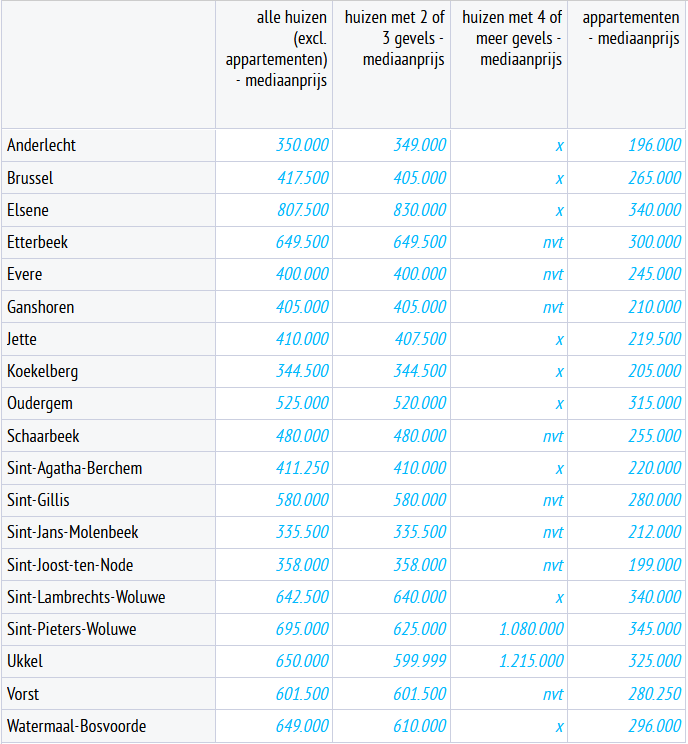
Task: Click the 1.215.000 value for Ukkel
Action: pyautogui.click(x=531, y=661)
